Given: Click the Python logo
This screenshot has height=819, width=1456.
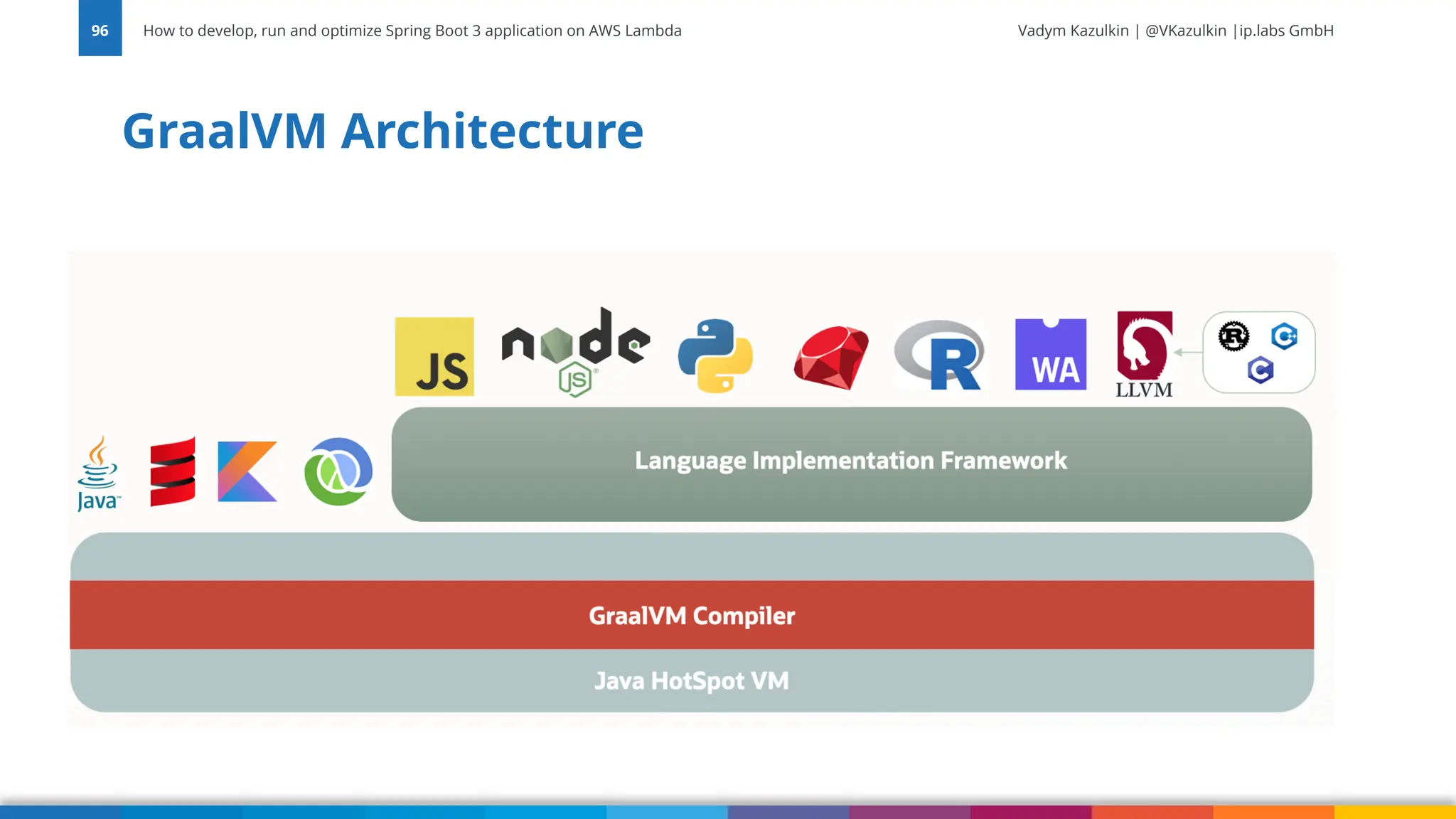Looking at the screenshot, I should [715, 355].
